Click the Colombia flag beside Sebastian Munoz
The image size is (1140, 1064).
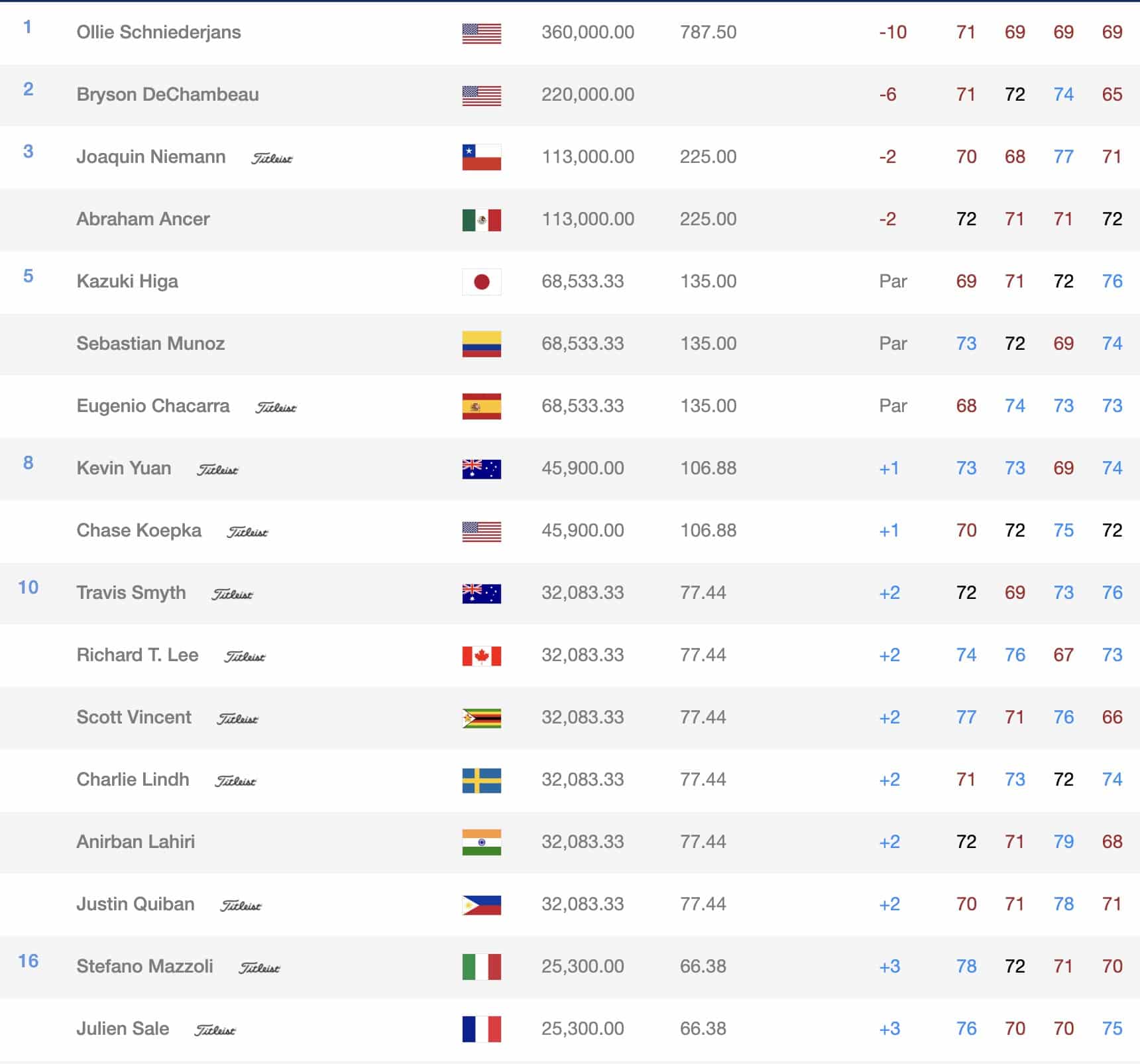(x=481, y=345)
